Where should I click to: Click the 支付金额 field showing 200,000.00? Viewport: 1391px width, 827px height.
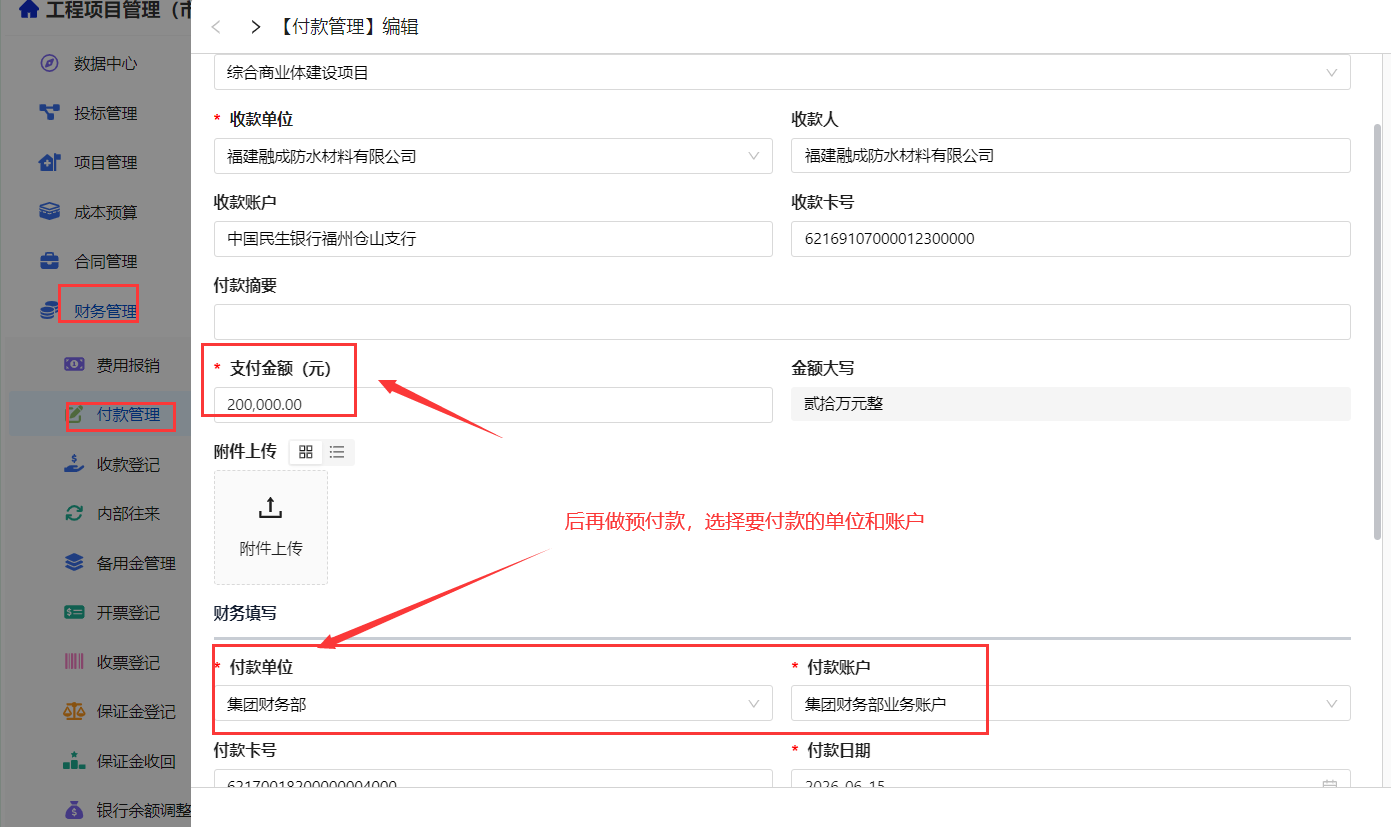pos(493,405)
